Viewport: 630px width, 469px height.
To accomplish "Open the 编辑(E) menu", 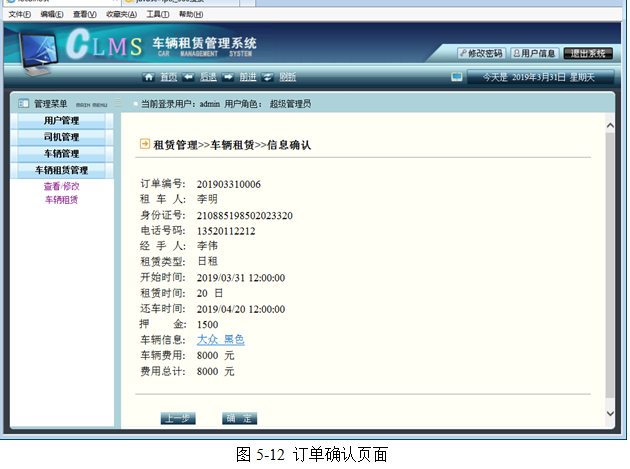I will tap(52, 14).
